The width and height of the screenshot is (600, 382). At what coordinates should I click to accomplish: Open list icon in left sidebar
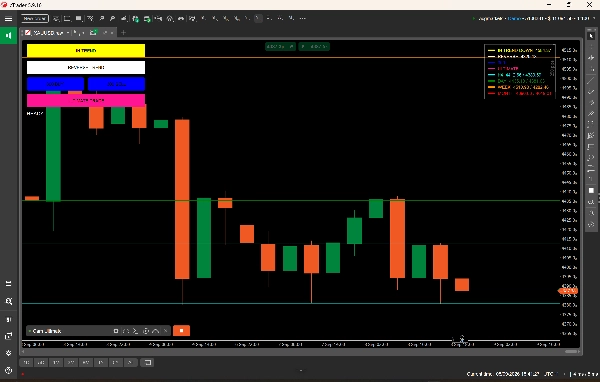pyautogui.click(x=8, y=284)
